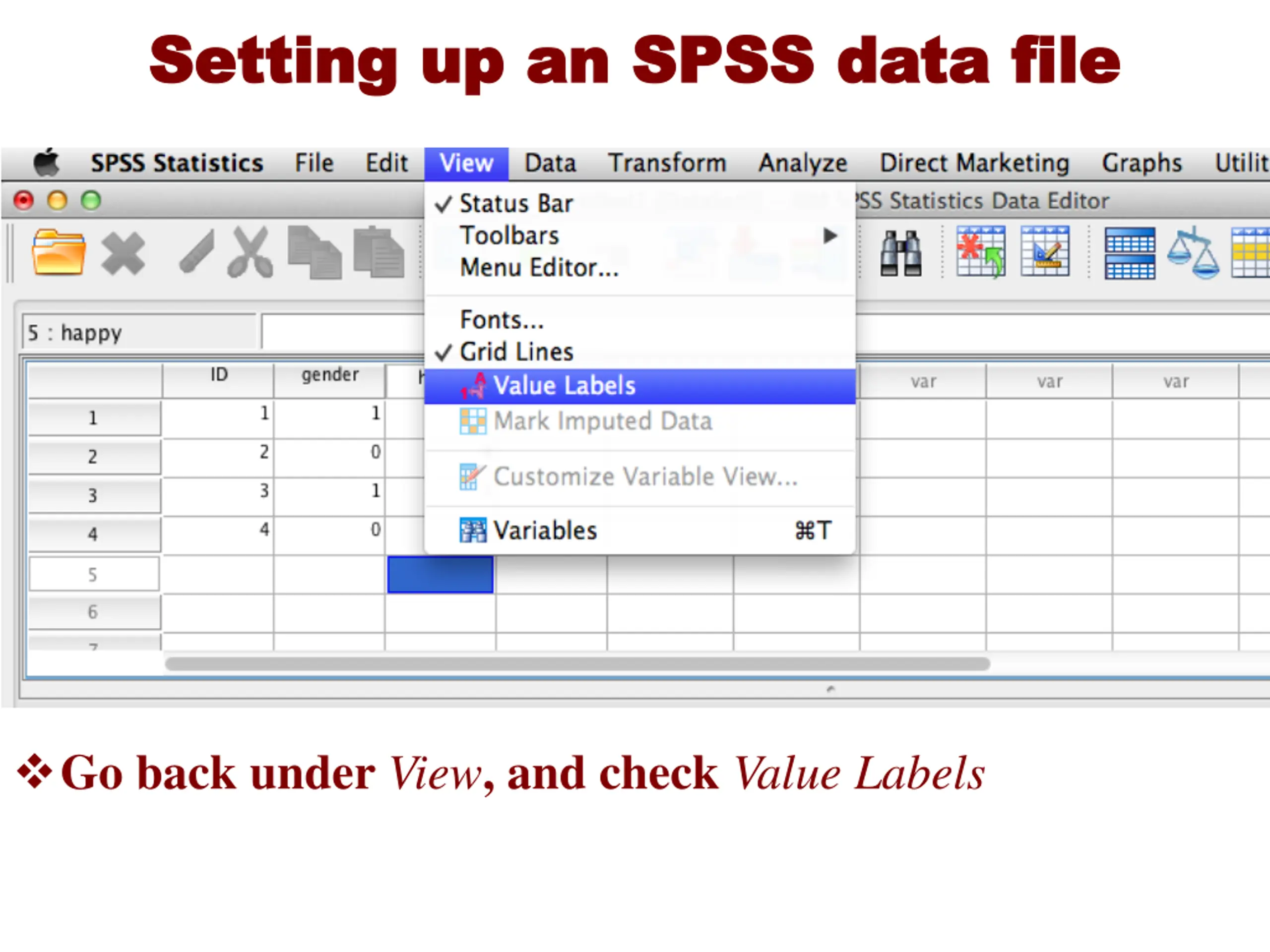Open the Data menu

pos(550,163)
